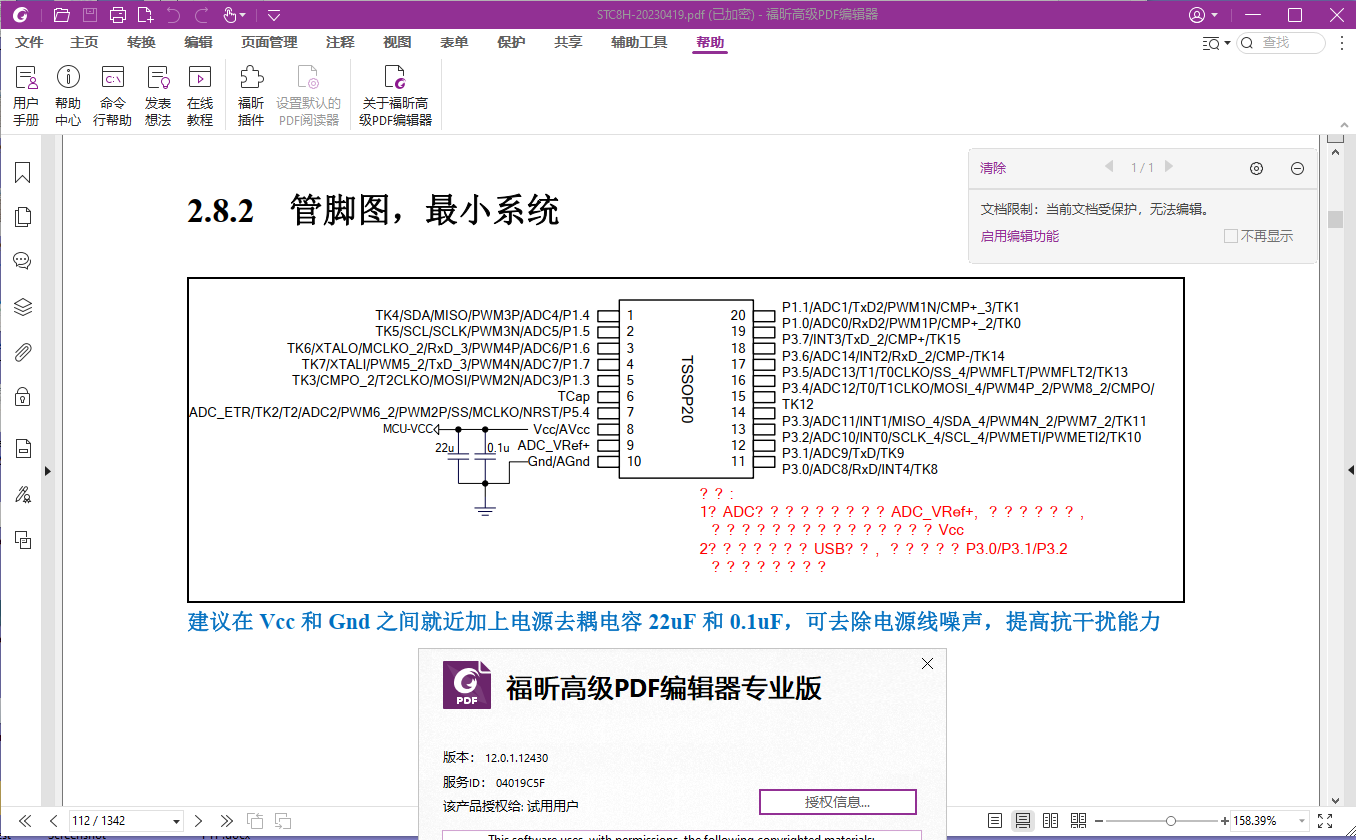Click Enable Editing (启用编辑功能) link
Viewport: 1356px width, 840px height.
click(1019, 236)
